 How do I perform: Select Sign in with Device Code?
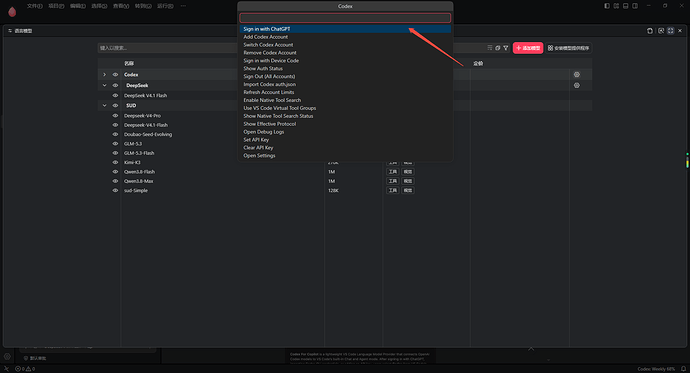(345, 61)
